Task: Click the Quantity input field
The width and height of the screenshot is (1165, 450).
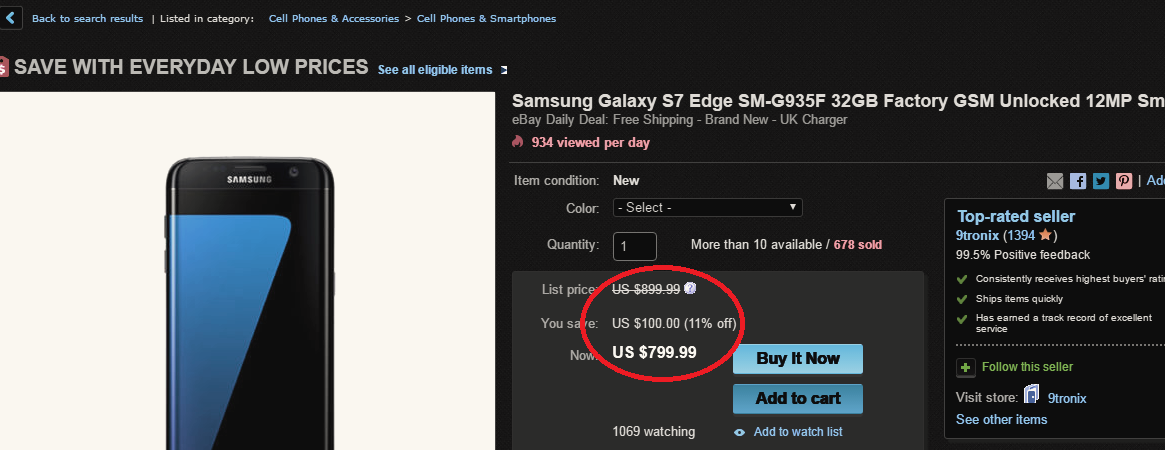Action: pos(635,245)
